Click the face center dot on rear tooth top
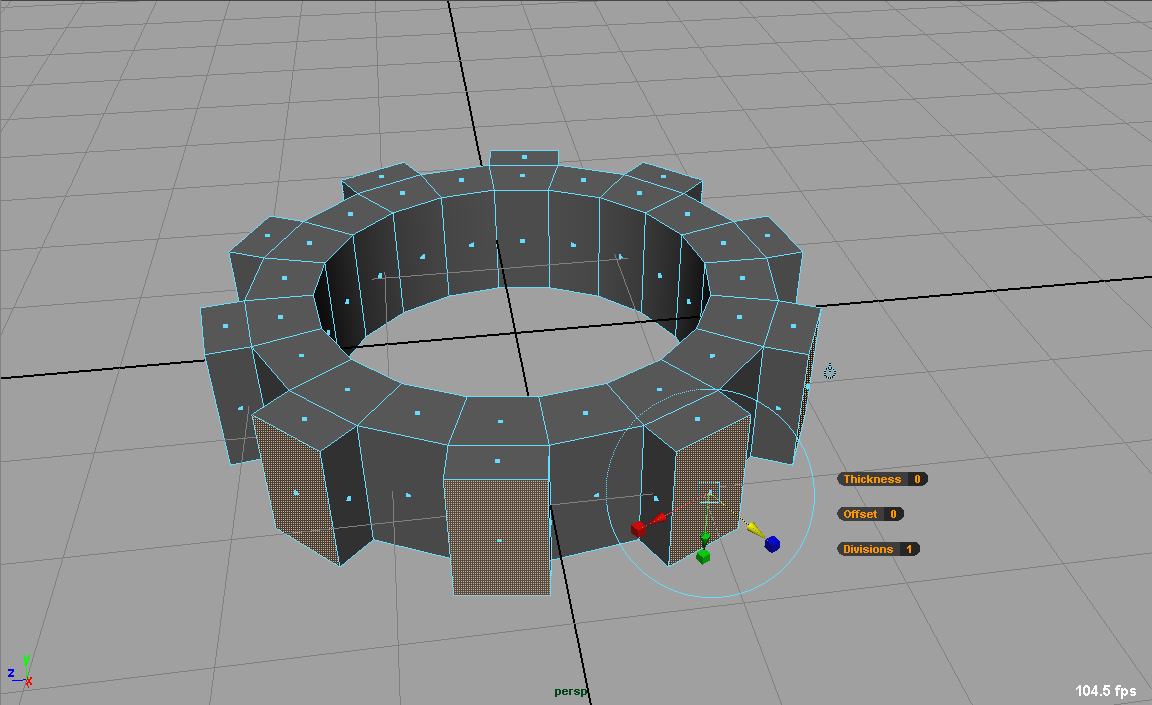 (x=524, y=156)
